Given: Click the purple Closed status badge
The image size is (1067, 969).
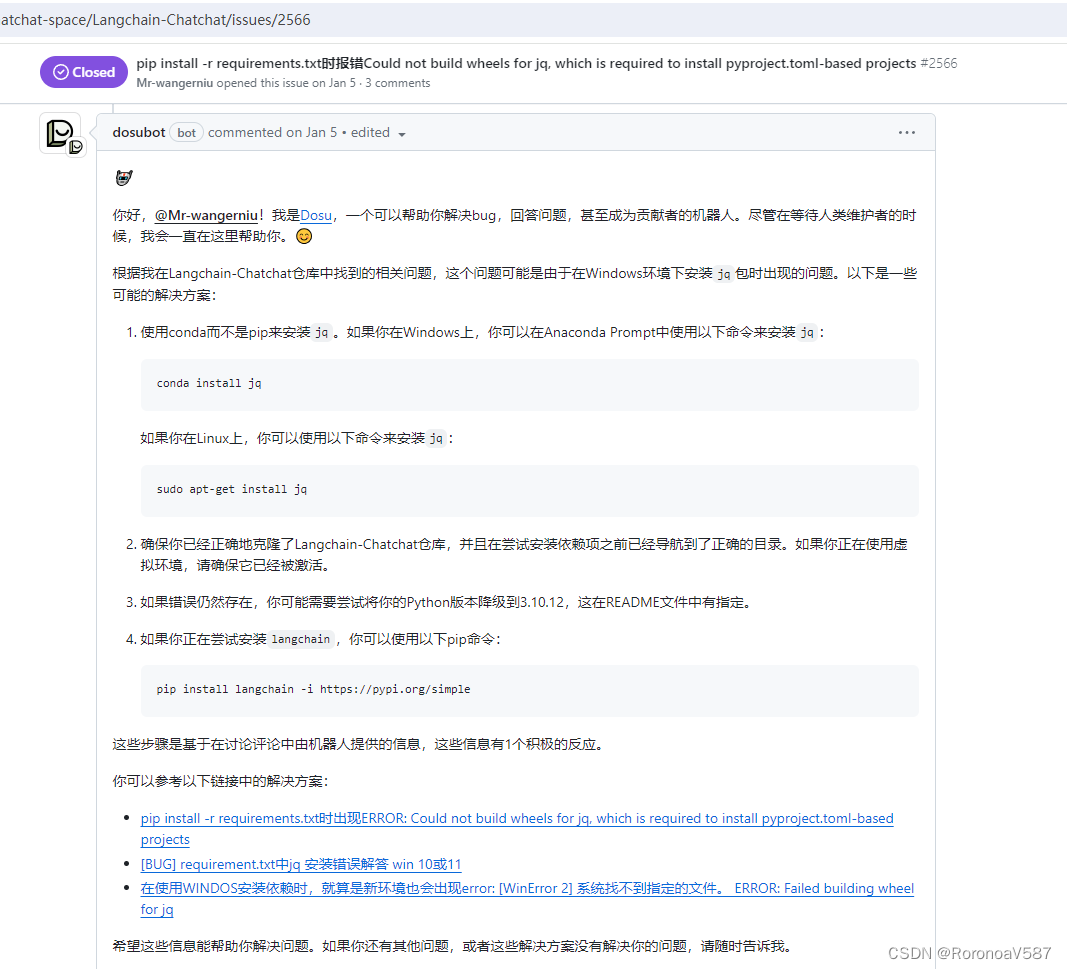Looking at the screenshot, I should [x=84, y=72].
